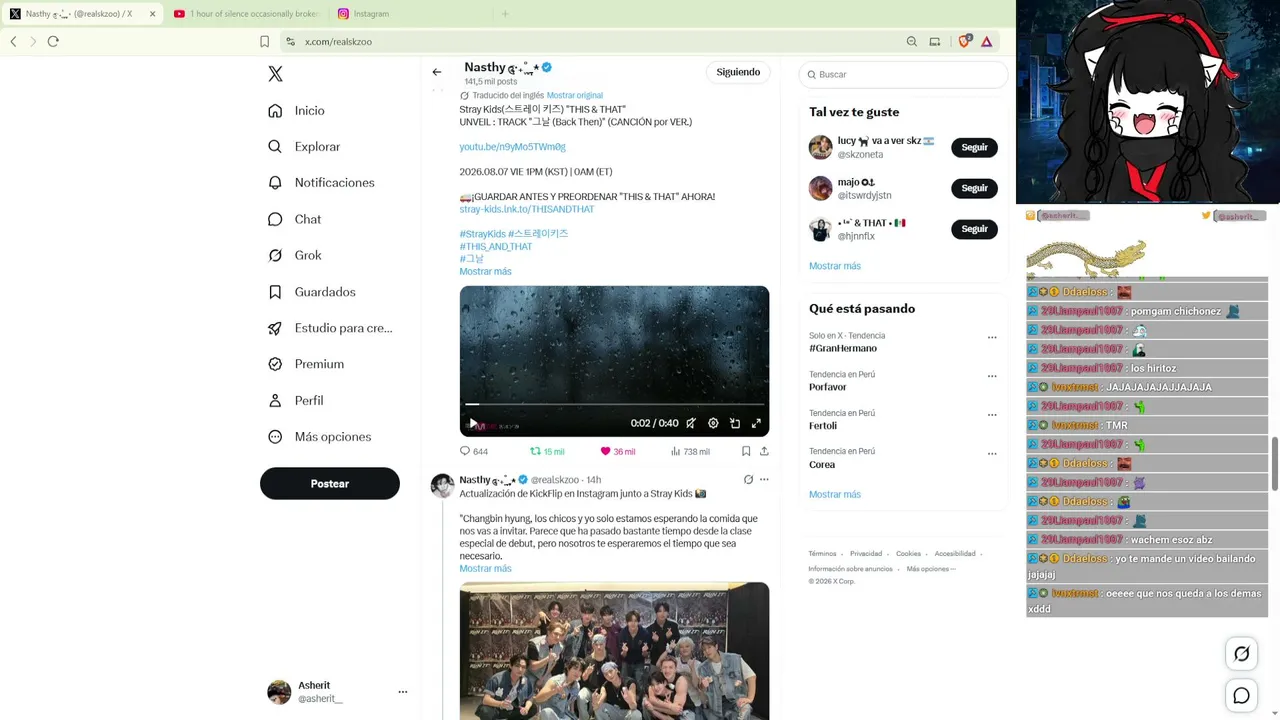Click the X logo in sidebar
The image size is (1280, 720).
tap(275, 74)
